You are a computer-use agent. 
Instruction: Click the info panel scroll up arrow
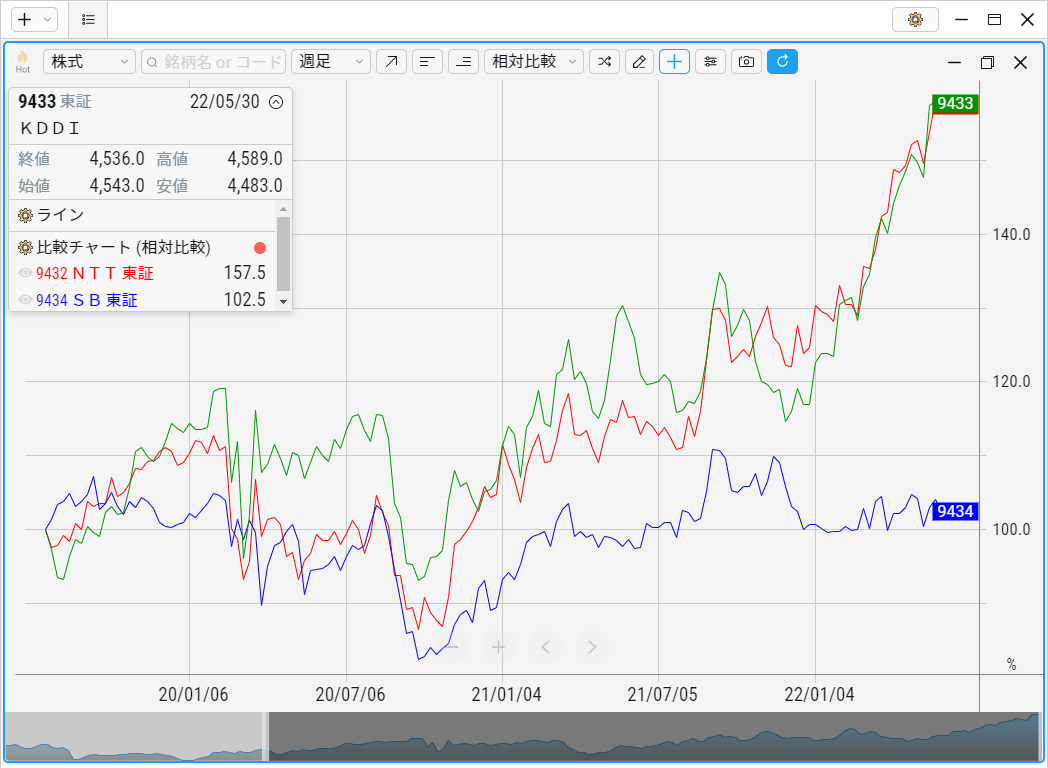(x=283, y=209)
